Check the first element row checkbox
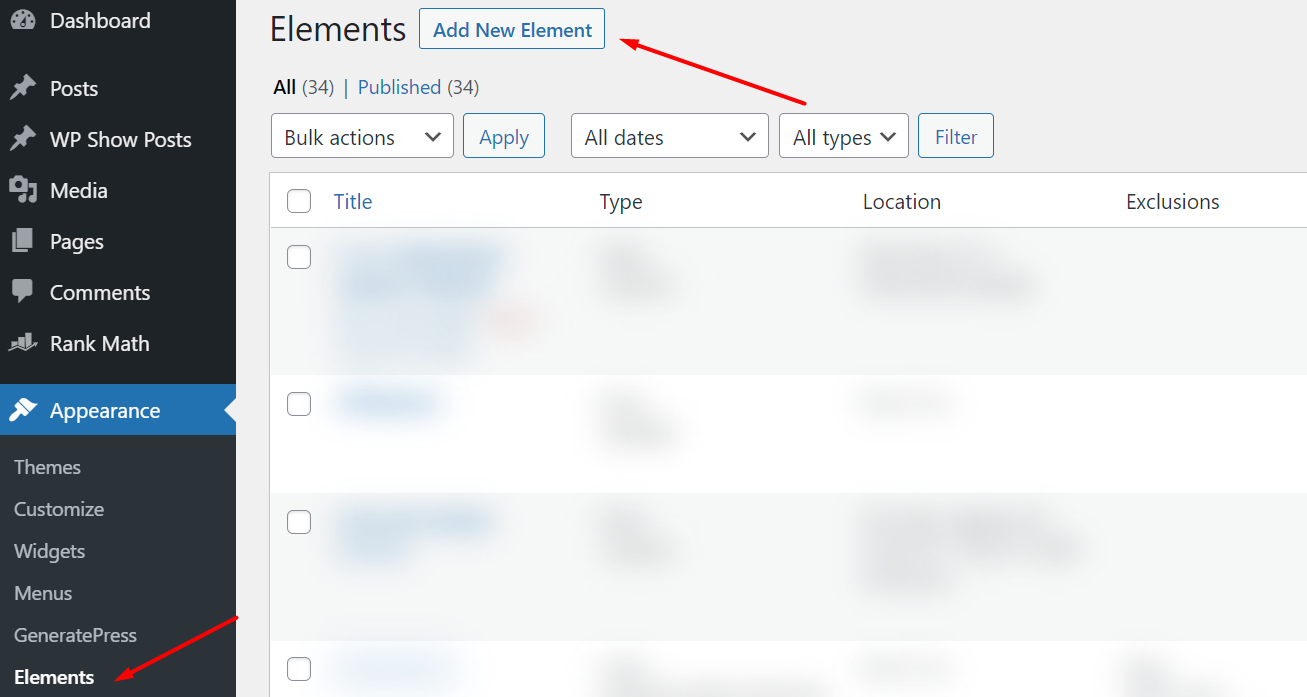 (299, 257)
